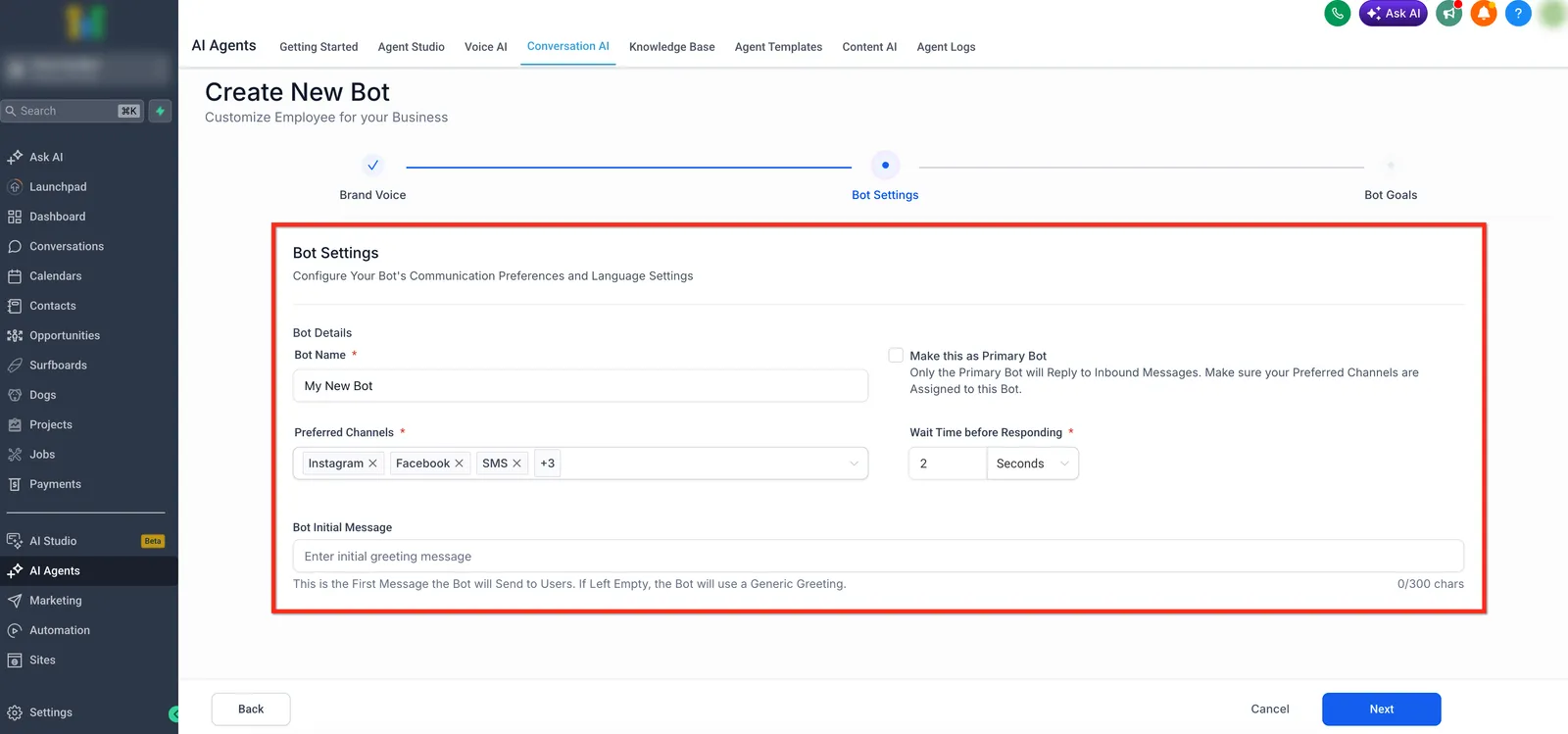The width and height of the screenshot is (1568, 734).
Task: Click the Sites sidebar icon
Action: tap(15, 661)
